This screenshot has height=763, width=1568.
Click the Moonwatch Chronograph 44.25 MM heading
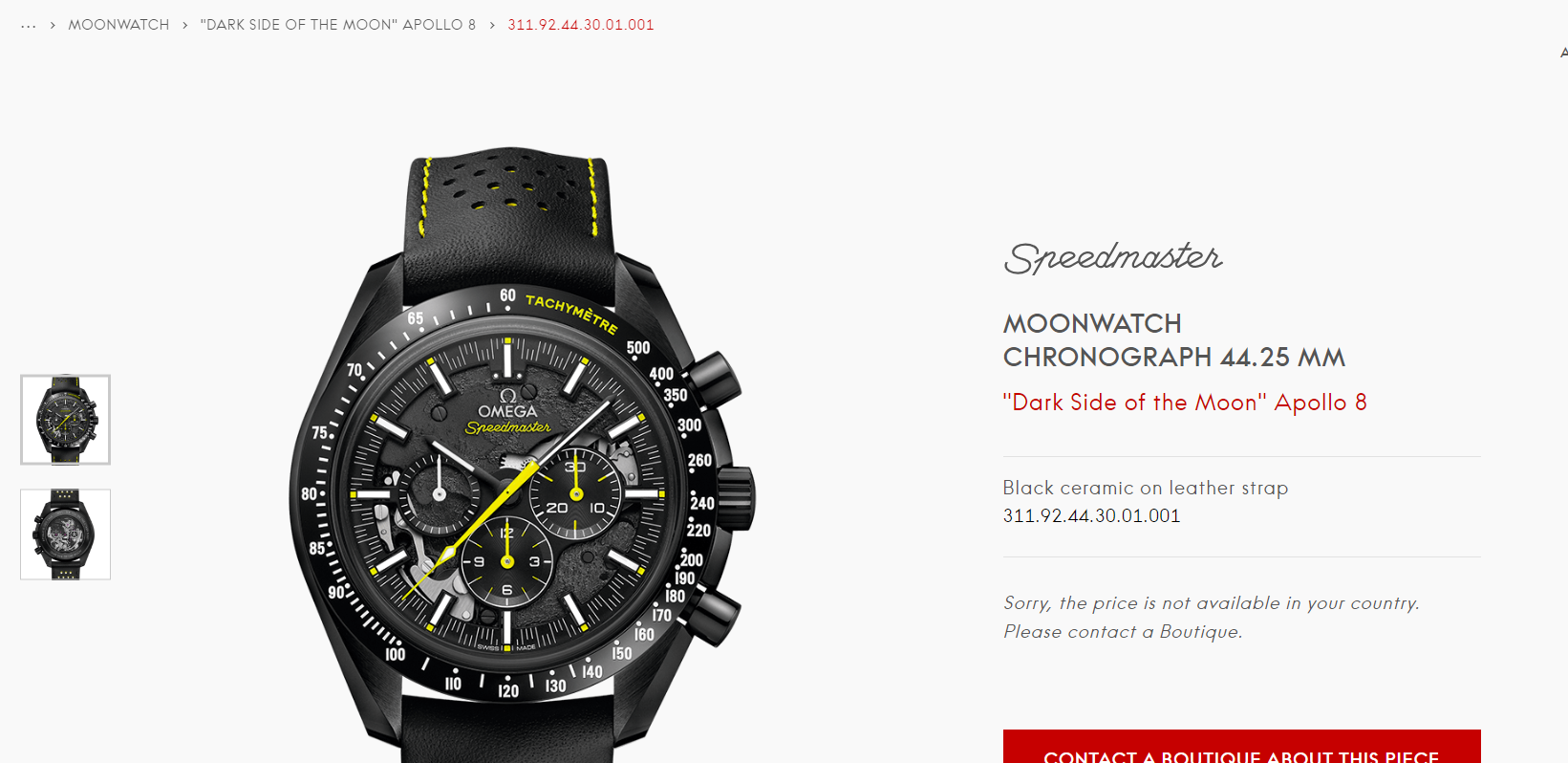(1174, 340)
